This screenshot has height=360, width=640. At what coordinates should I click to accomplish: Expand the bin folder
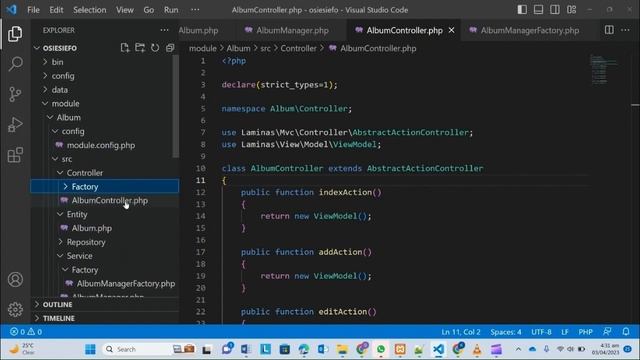coord(57,62)
